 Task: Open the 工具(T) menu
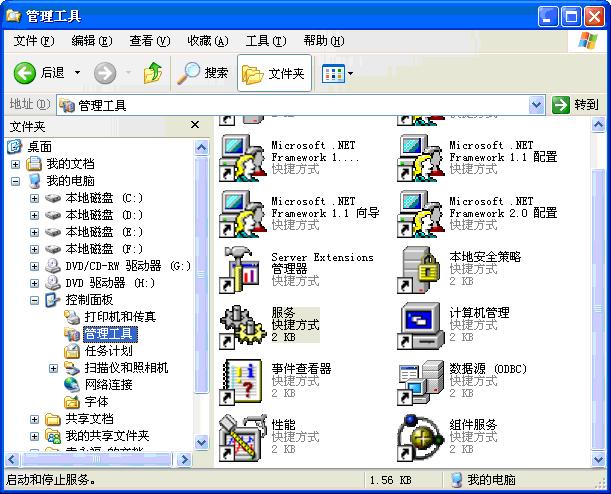[x=266, y=41]
